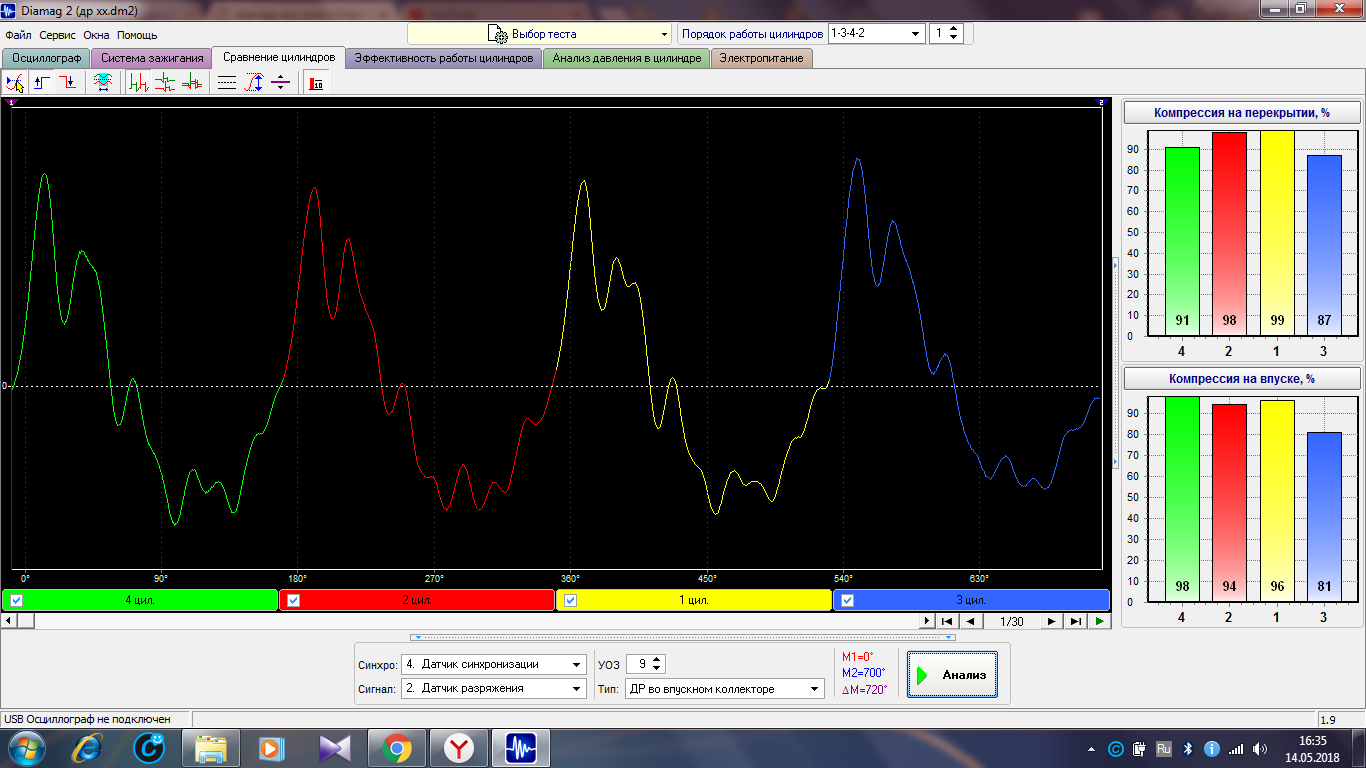Open the Файл menu
The image size is (1366, 768).
[18, 35]
